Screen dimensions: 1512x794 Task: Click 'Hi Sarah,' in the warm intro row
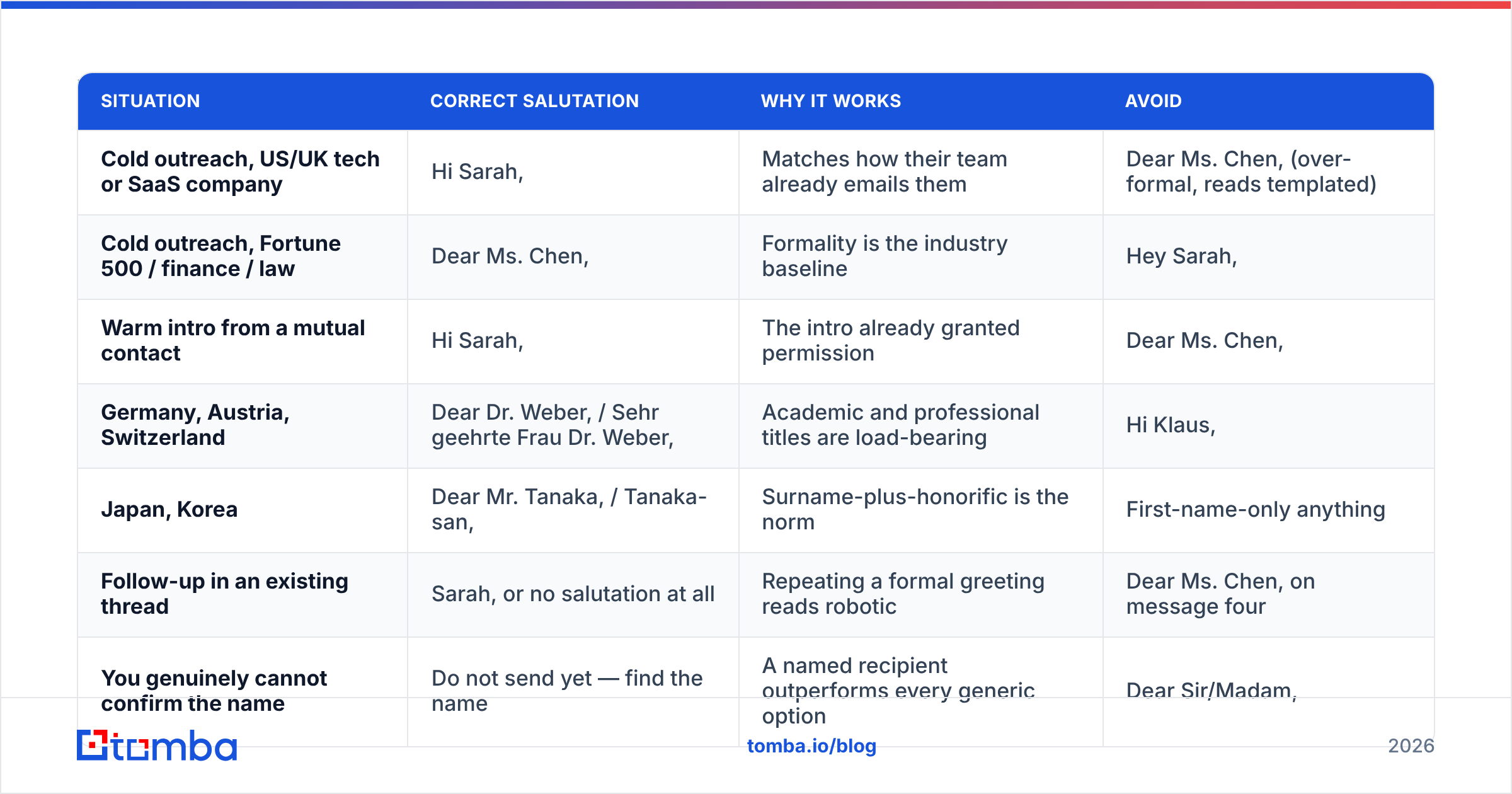[478, 340]
